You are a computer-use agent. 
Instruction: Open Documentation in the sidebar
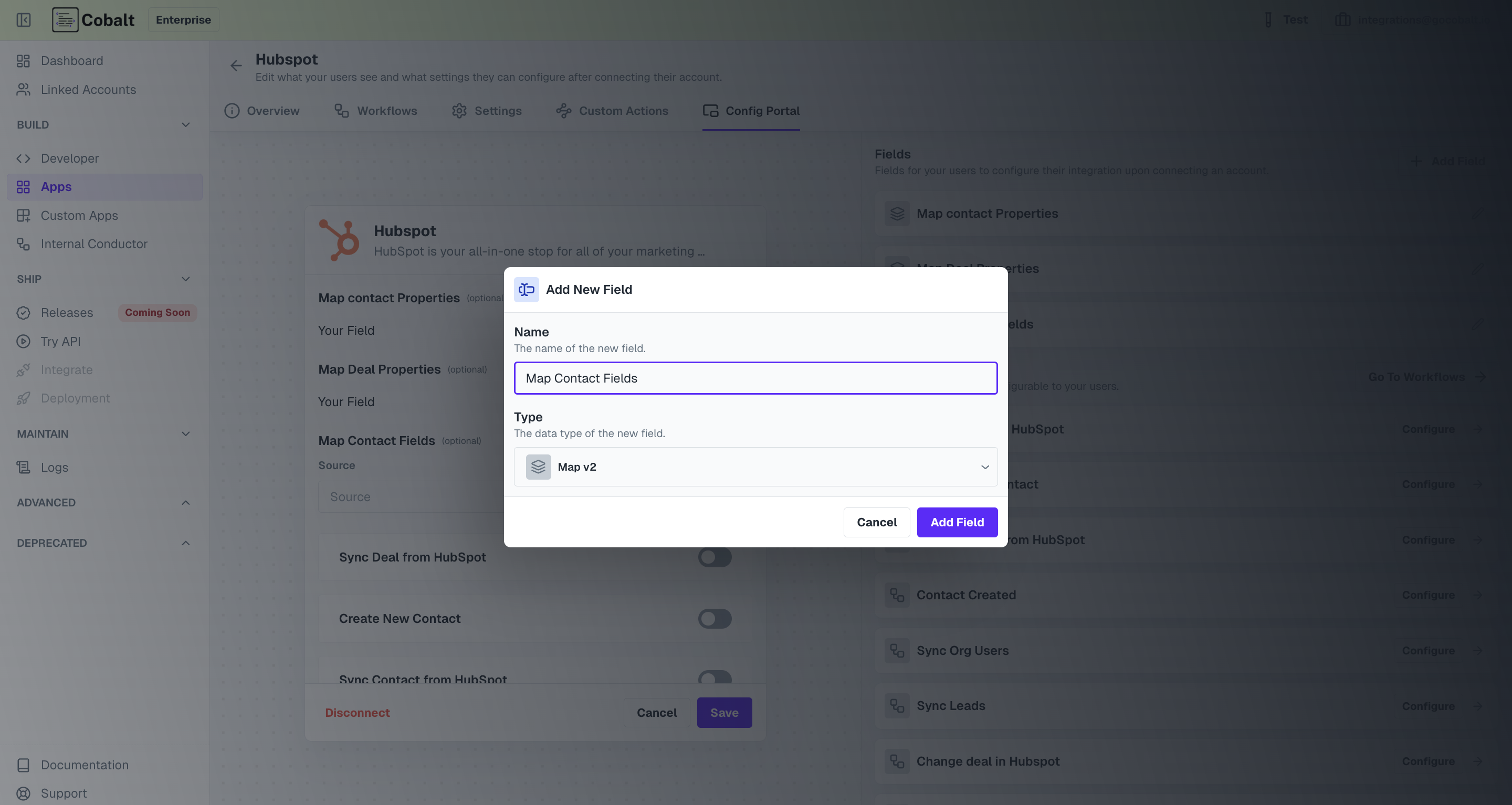click(x=85, y=765)
